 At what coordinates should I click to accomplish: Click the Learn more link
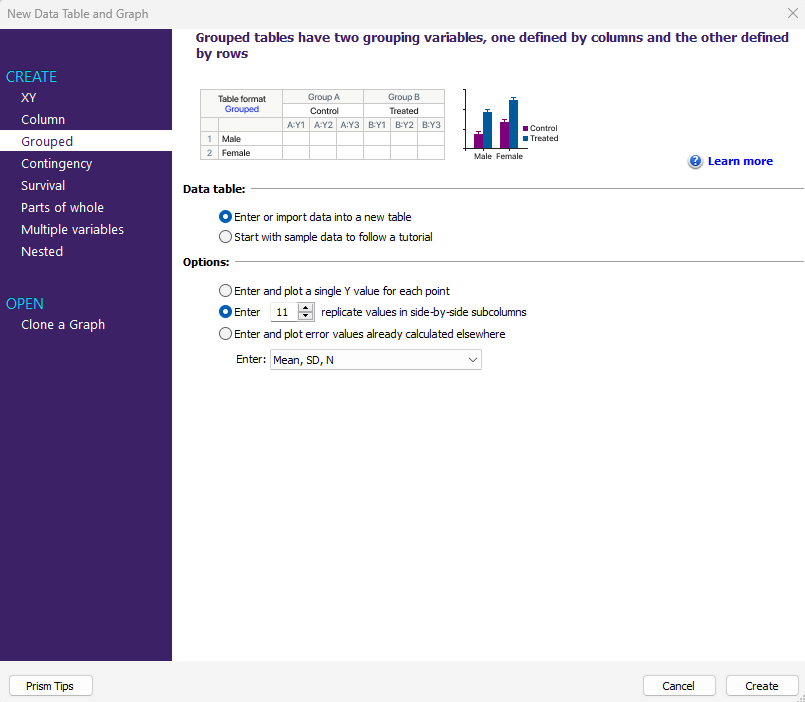click(x=740, y=161)
